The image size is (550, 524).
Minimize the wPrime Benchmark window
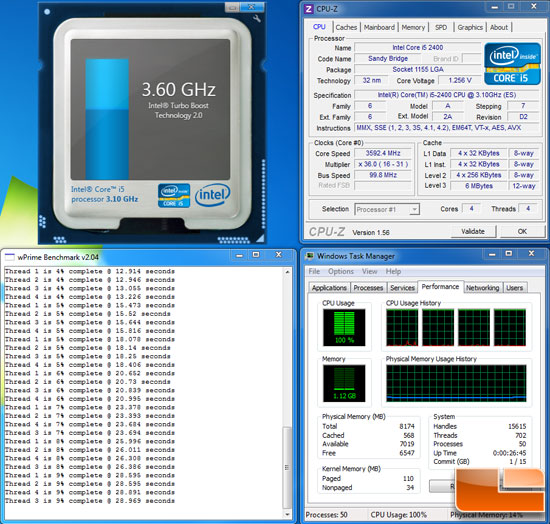240,255
